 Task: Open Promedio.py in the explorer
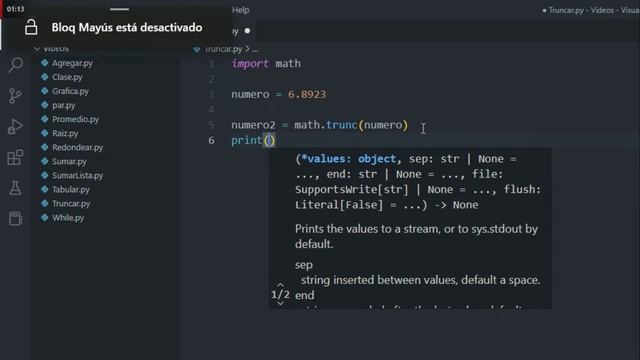[x=76, y=119]
